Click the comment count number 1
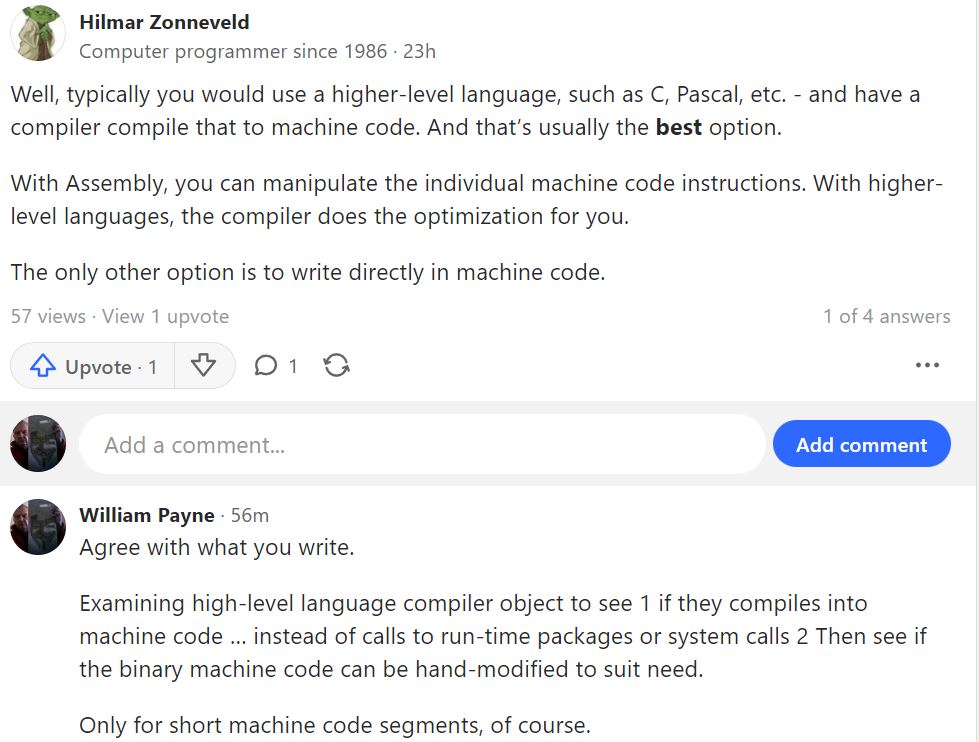979x742 pixels. pos(293,366)
